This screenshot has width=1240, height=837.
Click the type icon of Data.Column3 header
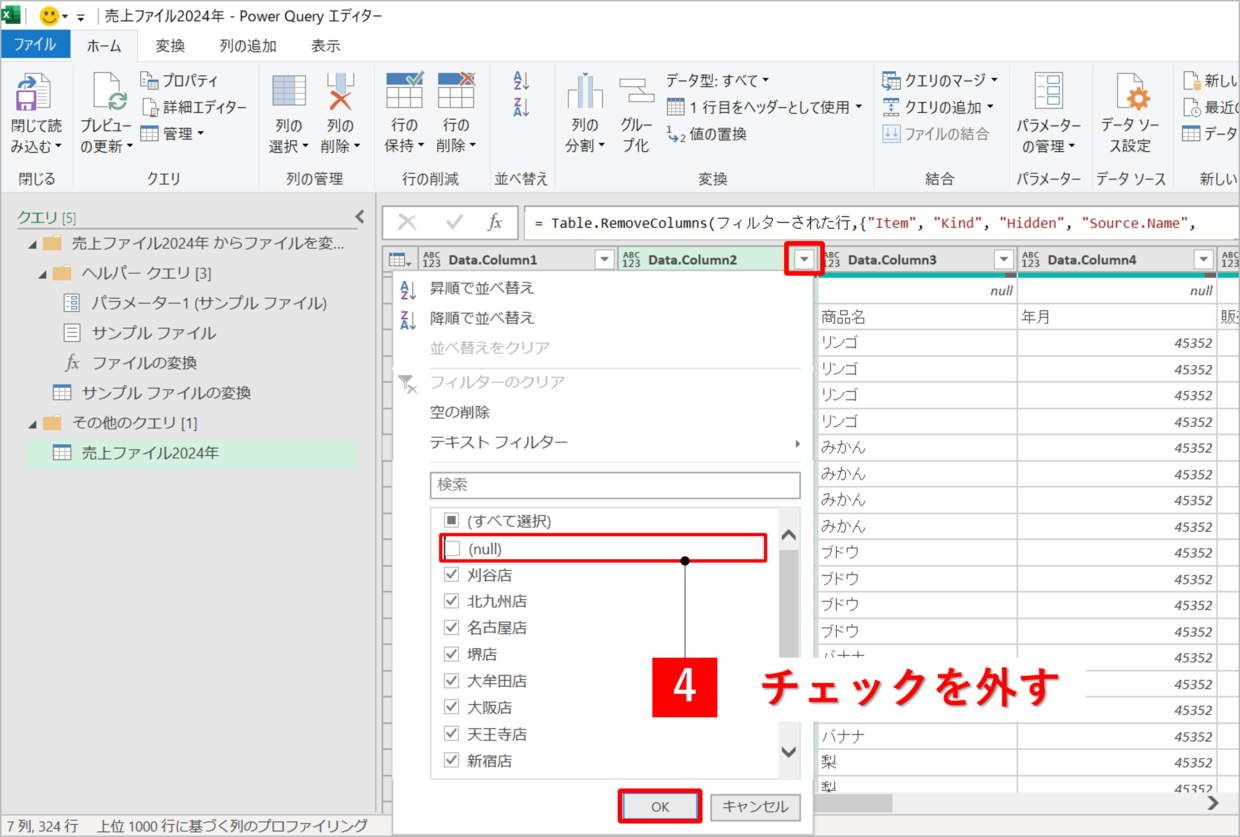tap(830, 260)
